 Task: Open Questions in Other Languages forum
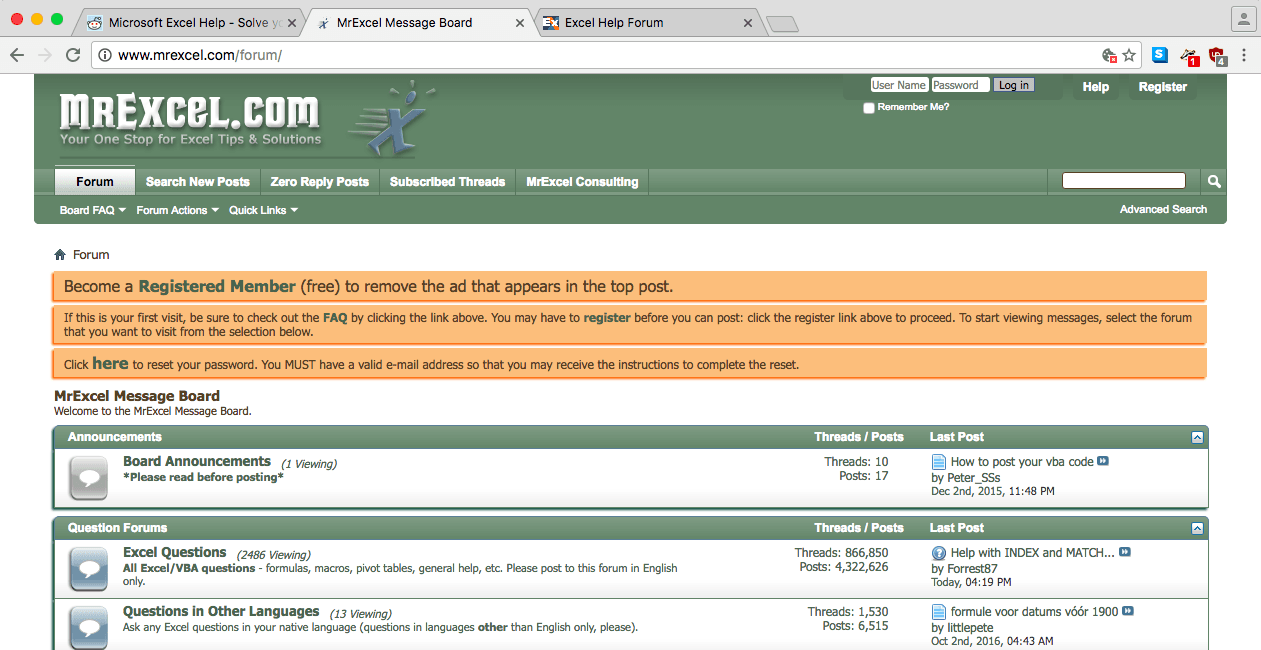click(x=221, y=611)
